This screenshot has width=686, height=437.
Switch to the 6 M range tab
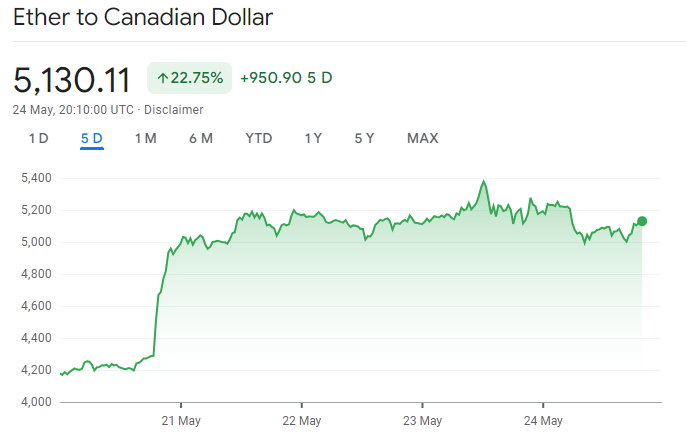(200, 138)
